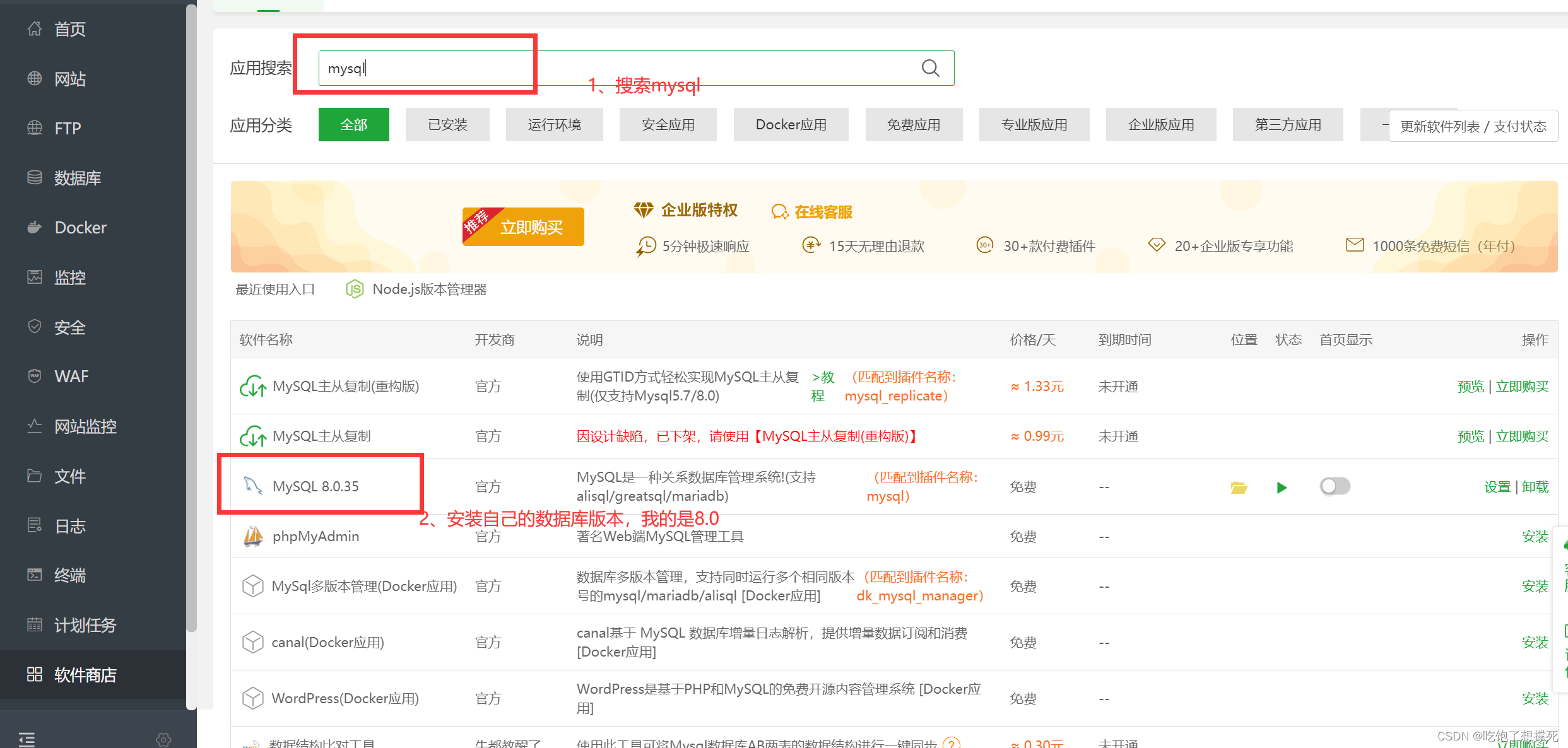Switch to 免费应用 category
The image size is (1568, 748).
(x=913, y=125)
